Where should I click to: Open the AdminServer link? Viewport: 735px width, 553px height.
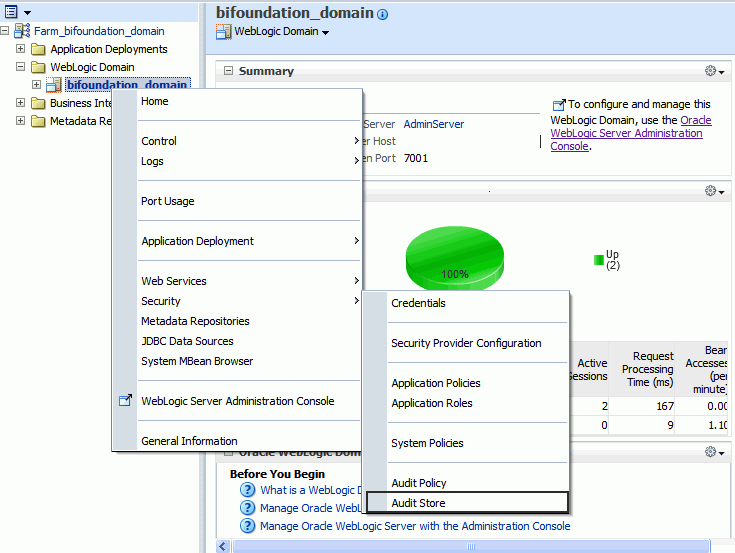[x=434, y=124]
